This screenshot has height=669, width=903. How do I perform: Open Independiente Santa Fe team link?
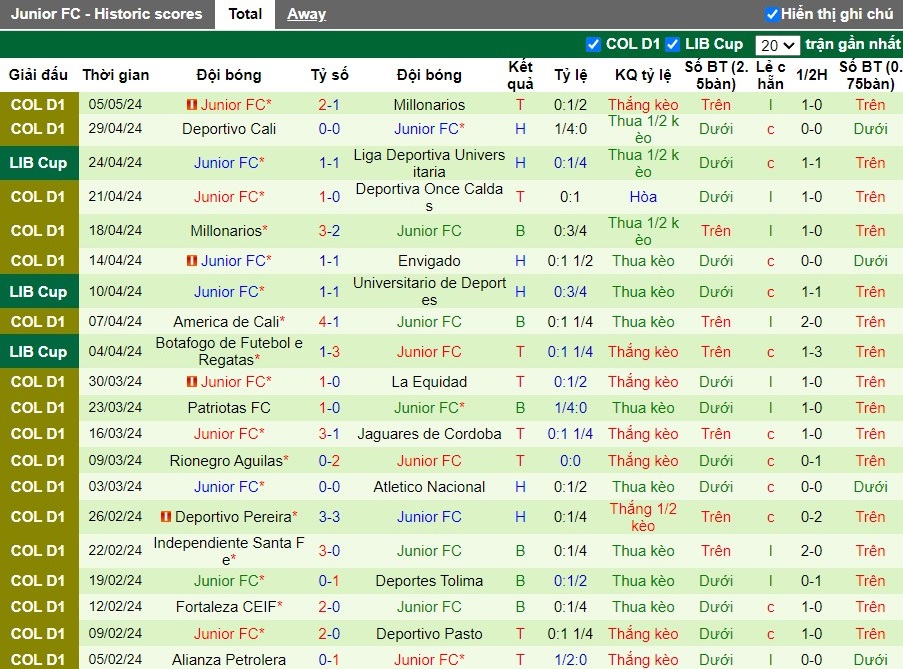[229, 551]
